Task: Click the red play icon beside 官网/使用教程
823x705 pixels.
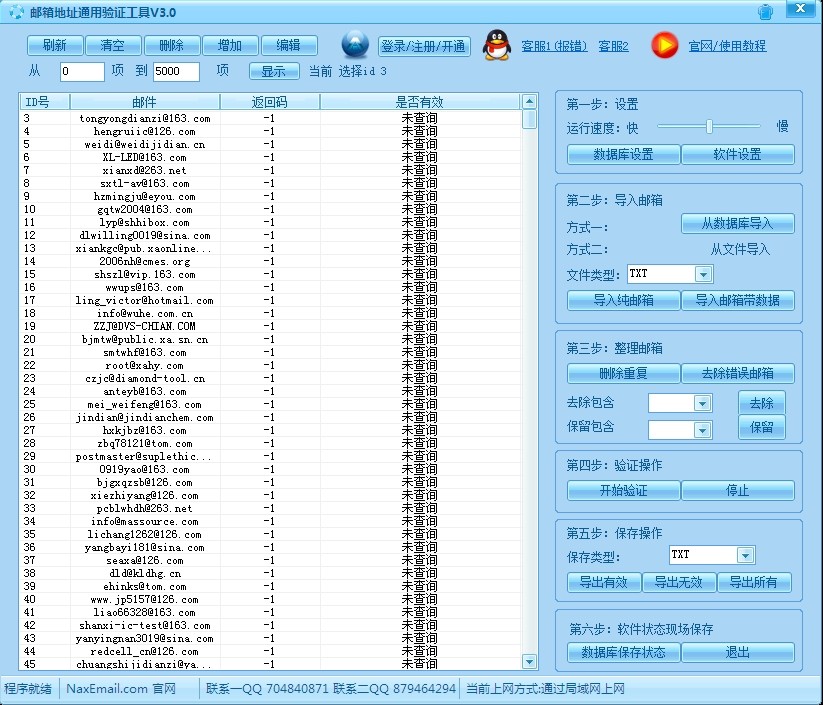Action: coord(663,45)
